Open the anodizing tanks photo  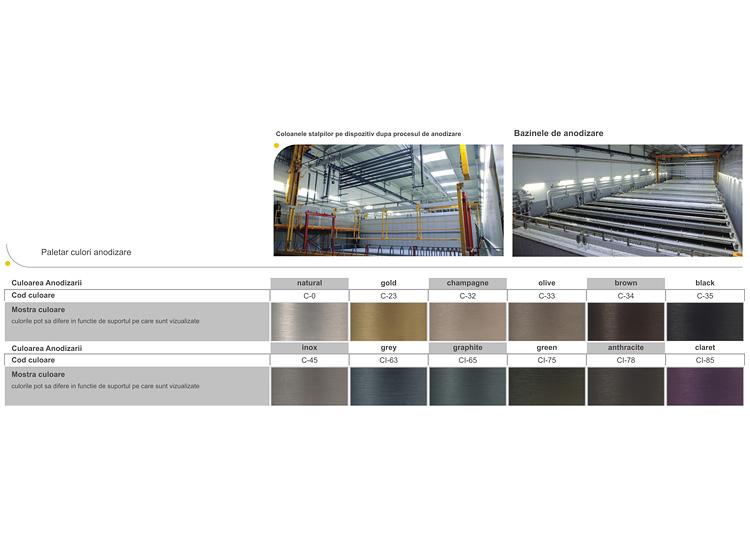coord(627,200)
